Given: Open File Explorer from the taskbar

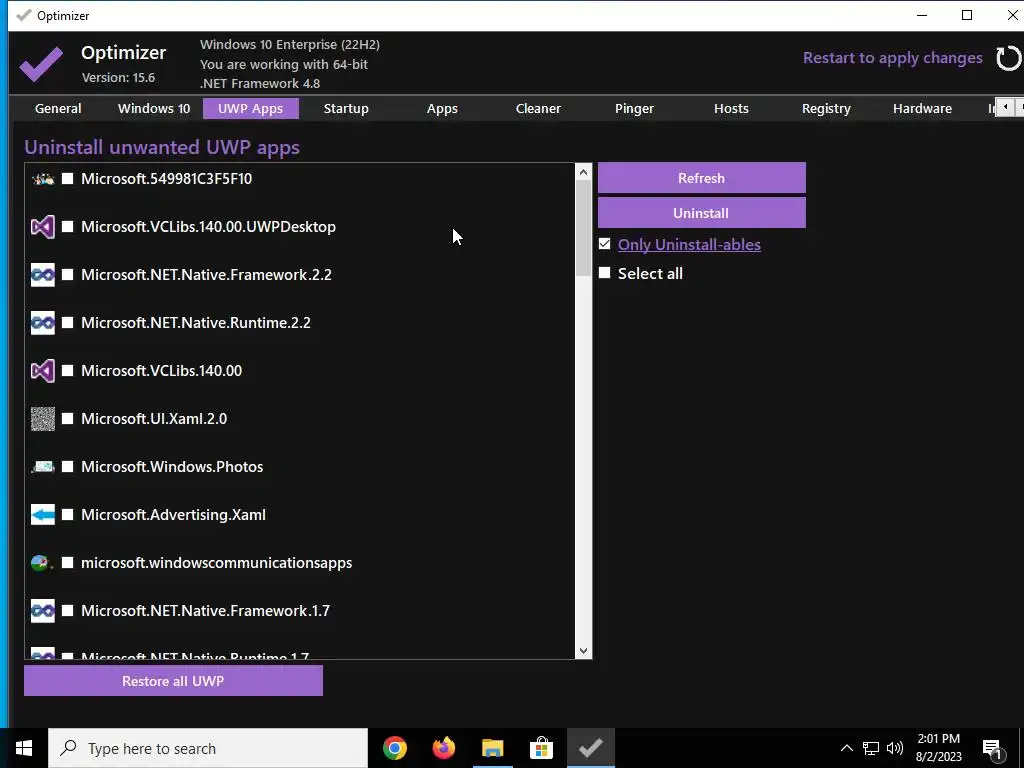Looking at the screenshot, I should click(493, 748).
